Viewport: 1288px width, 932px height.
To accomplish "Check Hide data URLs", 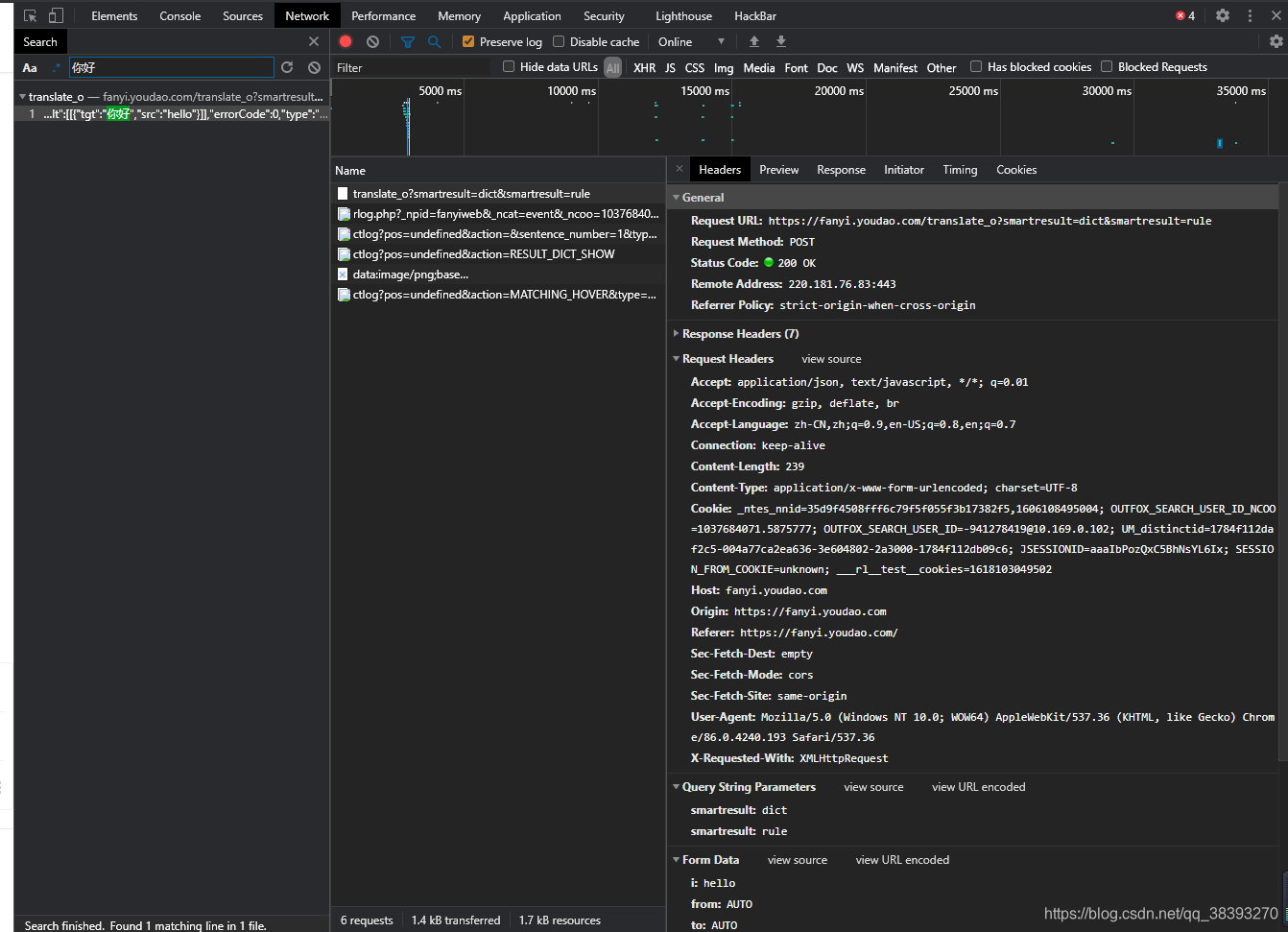I will [509, 66].
